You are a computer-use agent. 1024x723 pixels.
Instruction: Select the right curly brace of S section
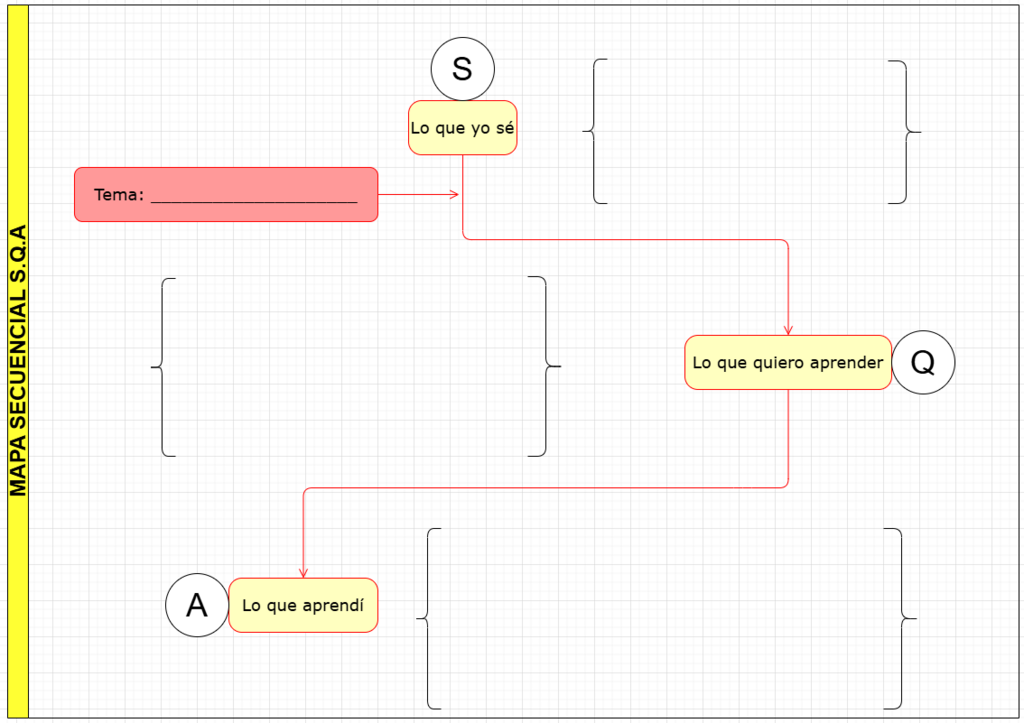pyautogui.click(x=904, y=132)
